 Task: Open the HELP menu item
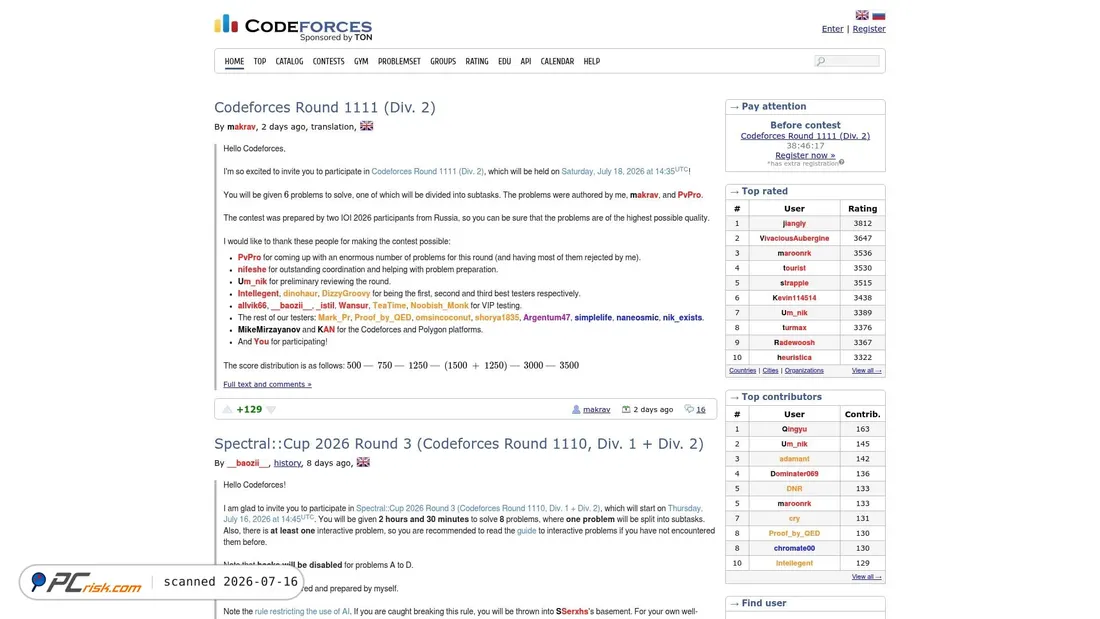tap(591, 62)
